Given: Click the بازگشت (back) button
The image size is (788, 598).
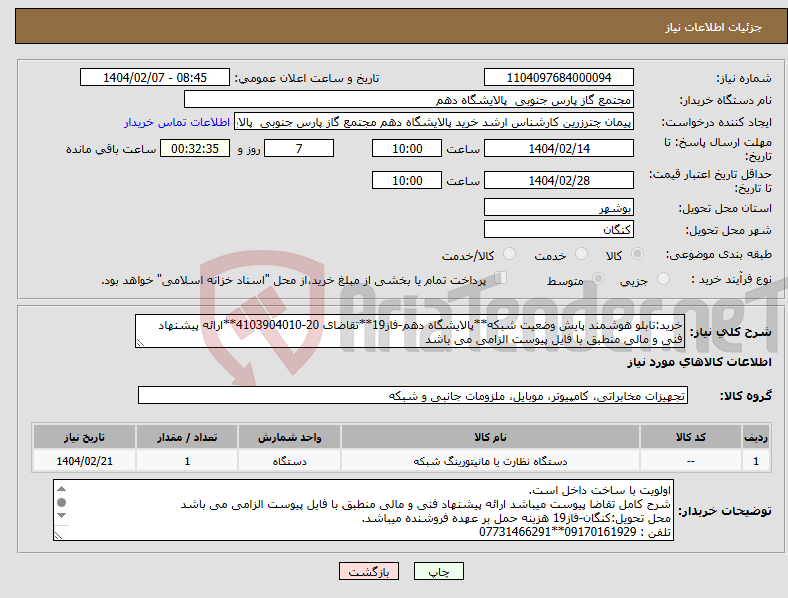Looking at the screenshot, I should (369, 571).
